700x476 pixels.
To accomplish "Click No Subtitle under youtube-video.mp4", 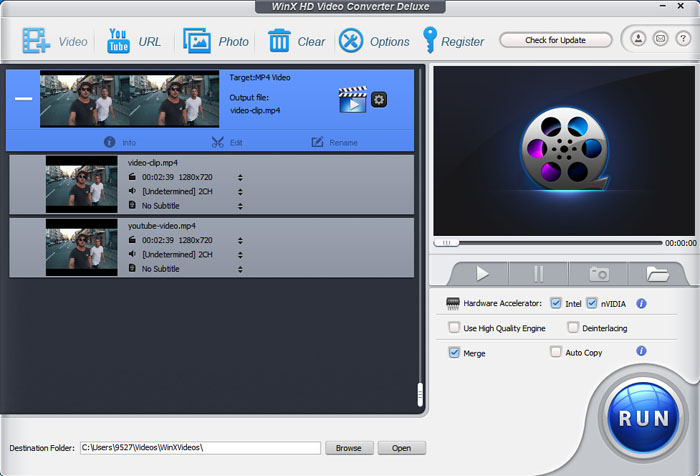I will (161, 269).
